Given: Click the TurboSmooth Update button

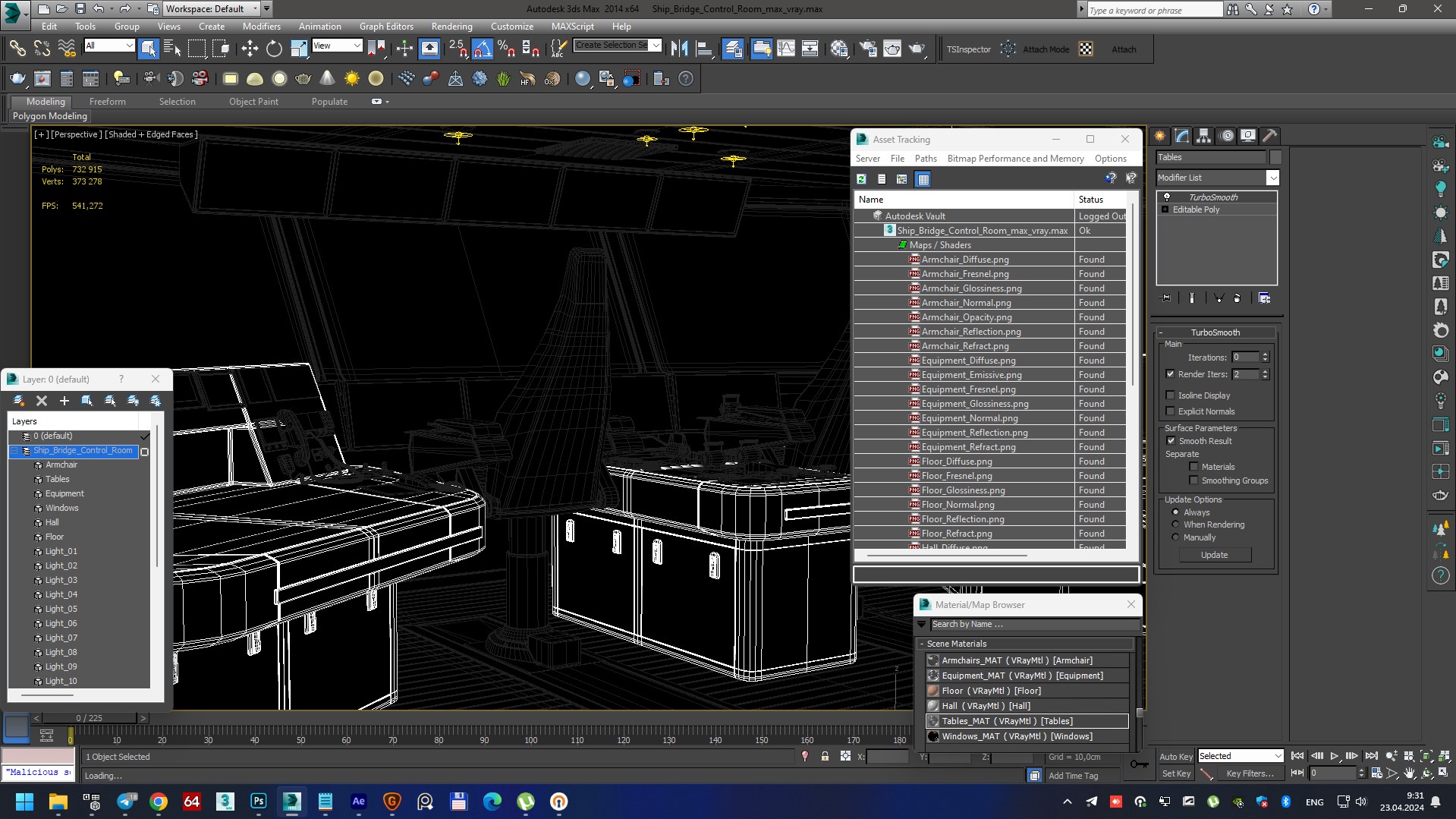Looking at the screenshot, I should [x=1214, y=555].
